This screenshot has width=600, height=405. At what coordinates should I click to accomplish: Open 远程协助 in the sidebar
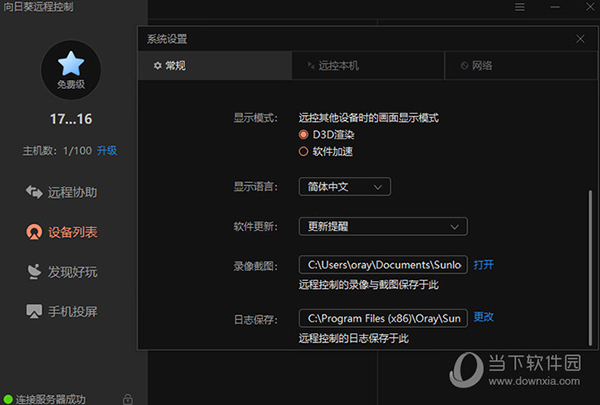tap(62, 192)
